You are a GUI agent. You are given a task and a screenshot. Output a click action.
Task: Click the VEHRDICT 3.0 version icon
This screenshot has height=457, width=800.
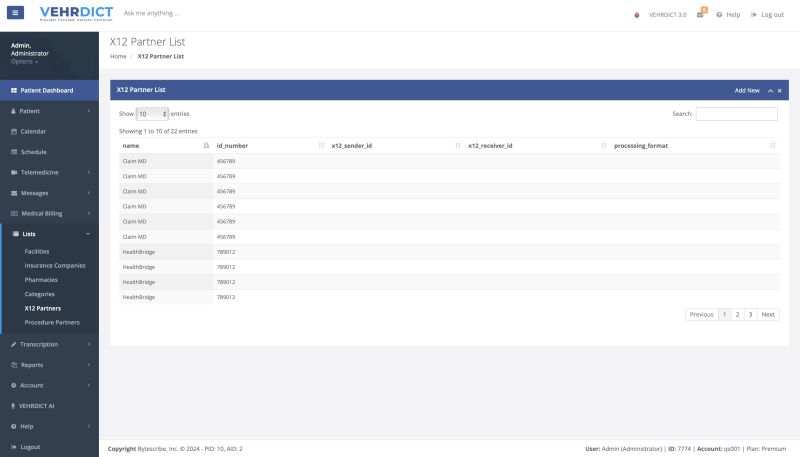(638, 15)
